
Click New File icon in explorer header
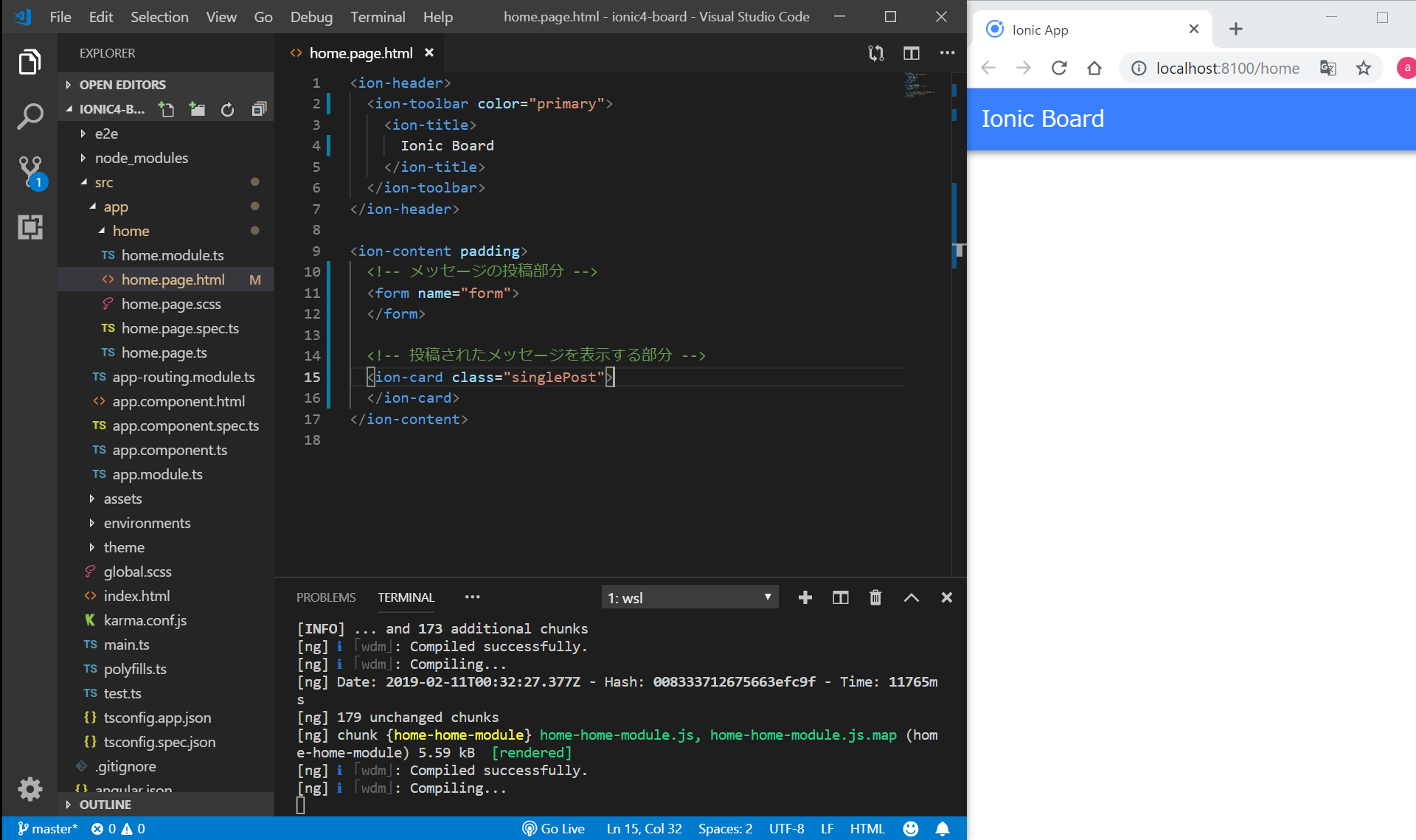[x=167, y=109]
